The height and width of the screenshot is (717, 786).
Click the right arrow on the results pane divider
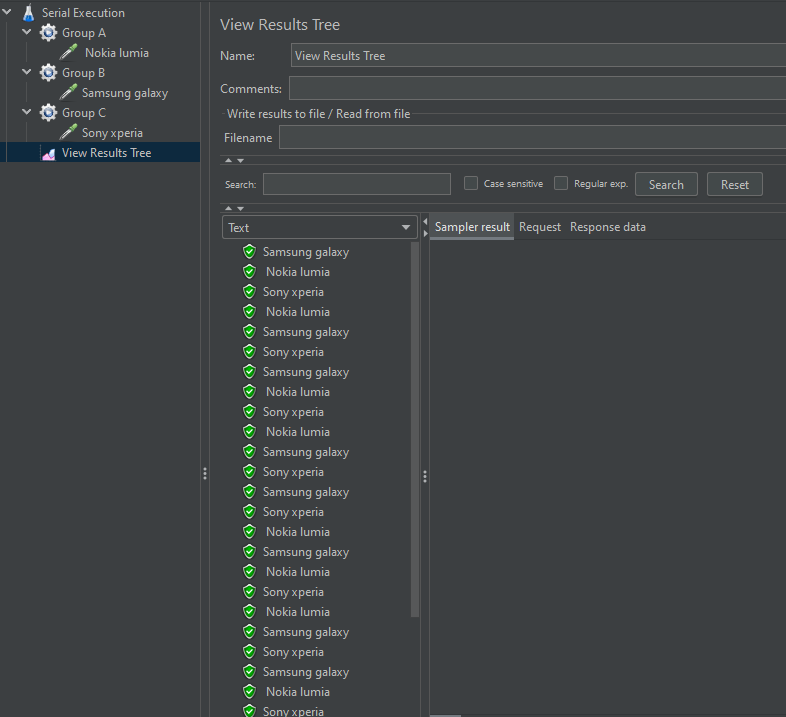click(425, 233)
